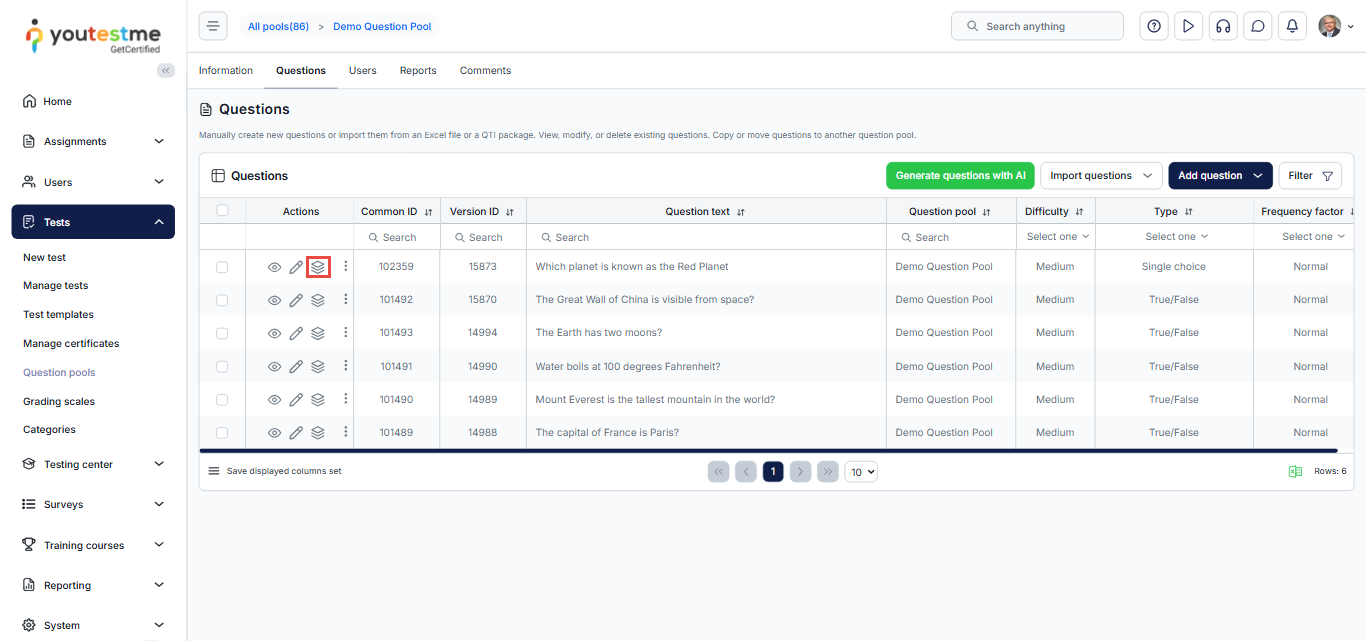Open more actions for question 101491
1366x641 pixels.
coord(346,366)
